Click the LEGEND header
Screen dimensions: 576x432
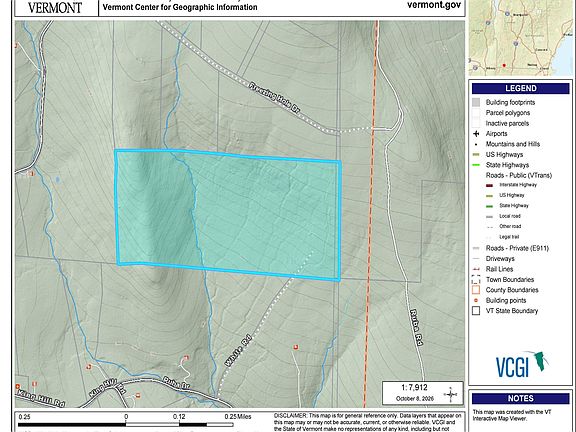521,88
